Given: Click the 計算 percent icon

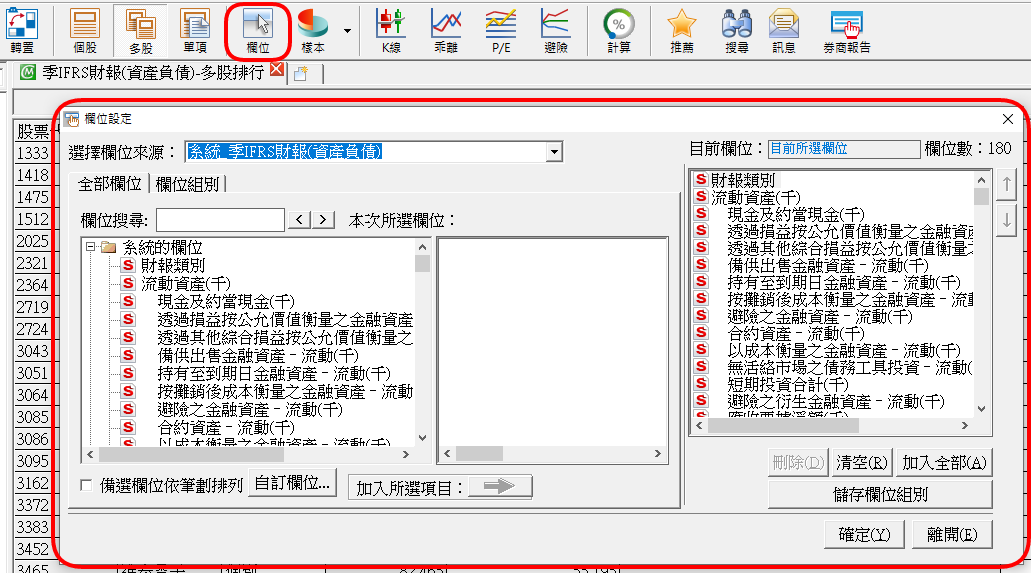Looking at the screenshot, I should 619,30.
